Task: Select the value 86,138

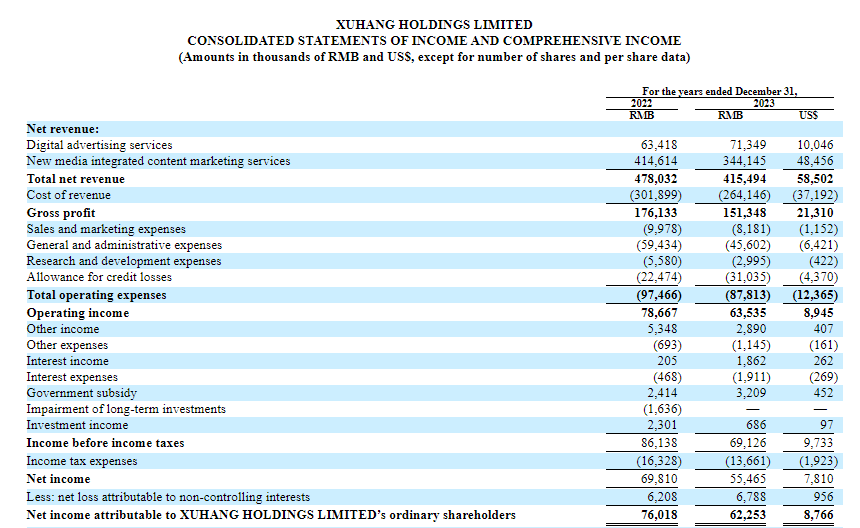Action: click(x=659, y=443)
